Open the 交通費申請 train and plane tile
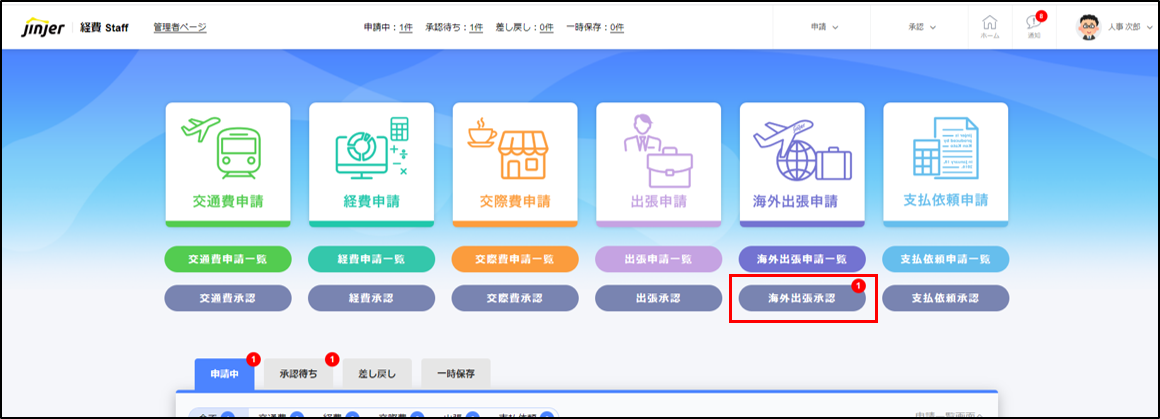This screenshot has height=419, width=1160. tap(228, 164)
